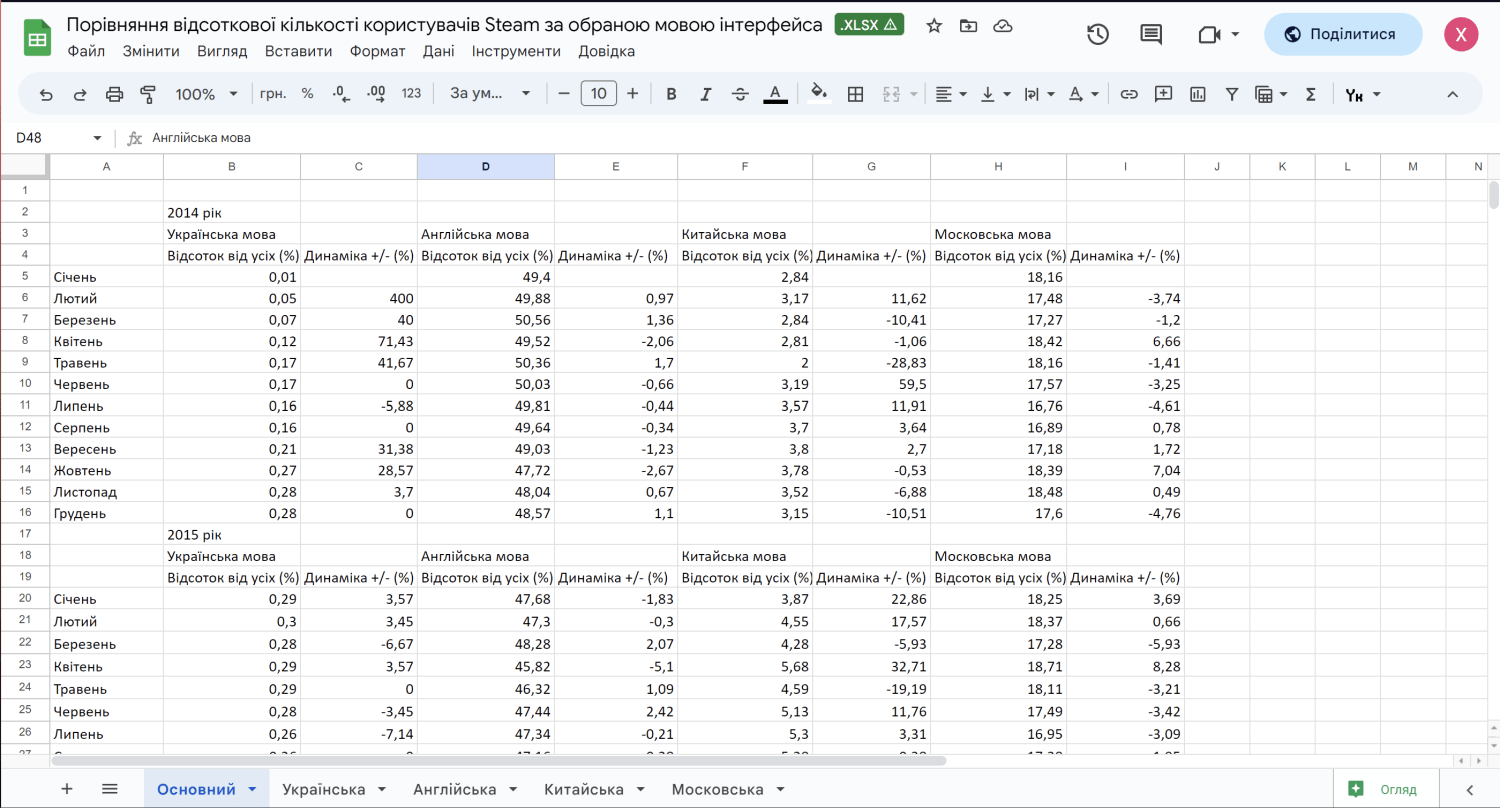Screen dimensions: 1500x808
Task: Insert a link with chain icon
Action: click(x=1129, y=94)
